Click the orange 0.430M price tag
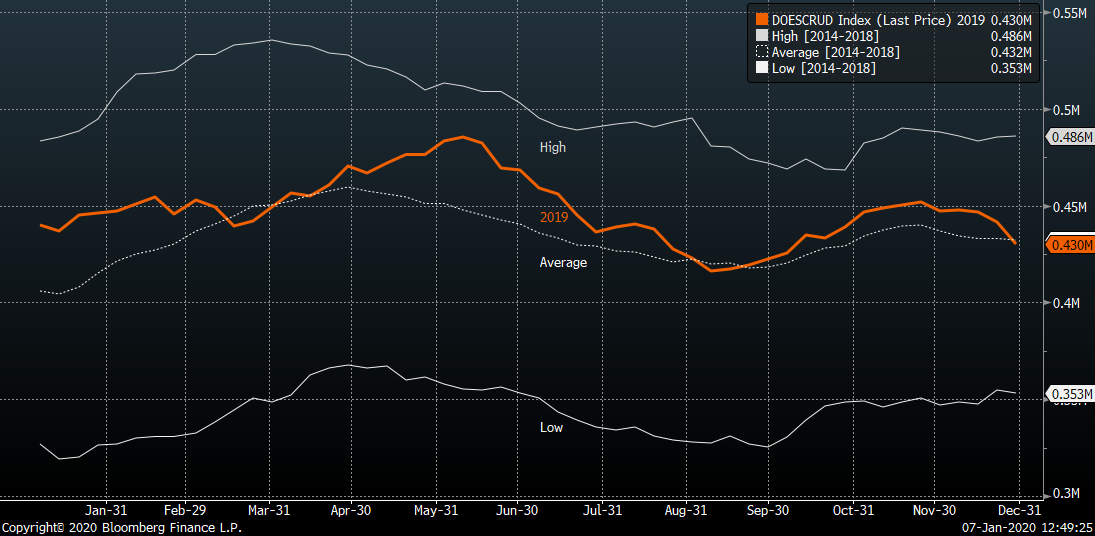This screenshot has width=1095, height=536. pos(1067,244)
